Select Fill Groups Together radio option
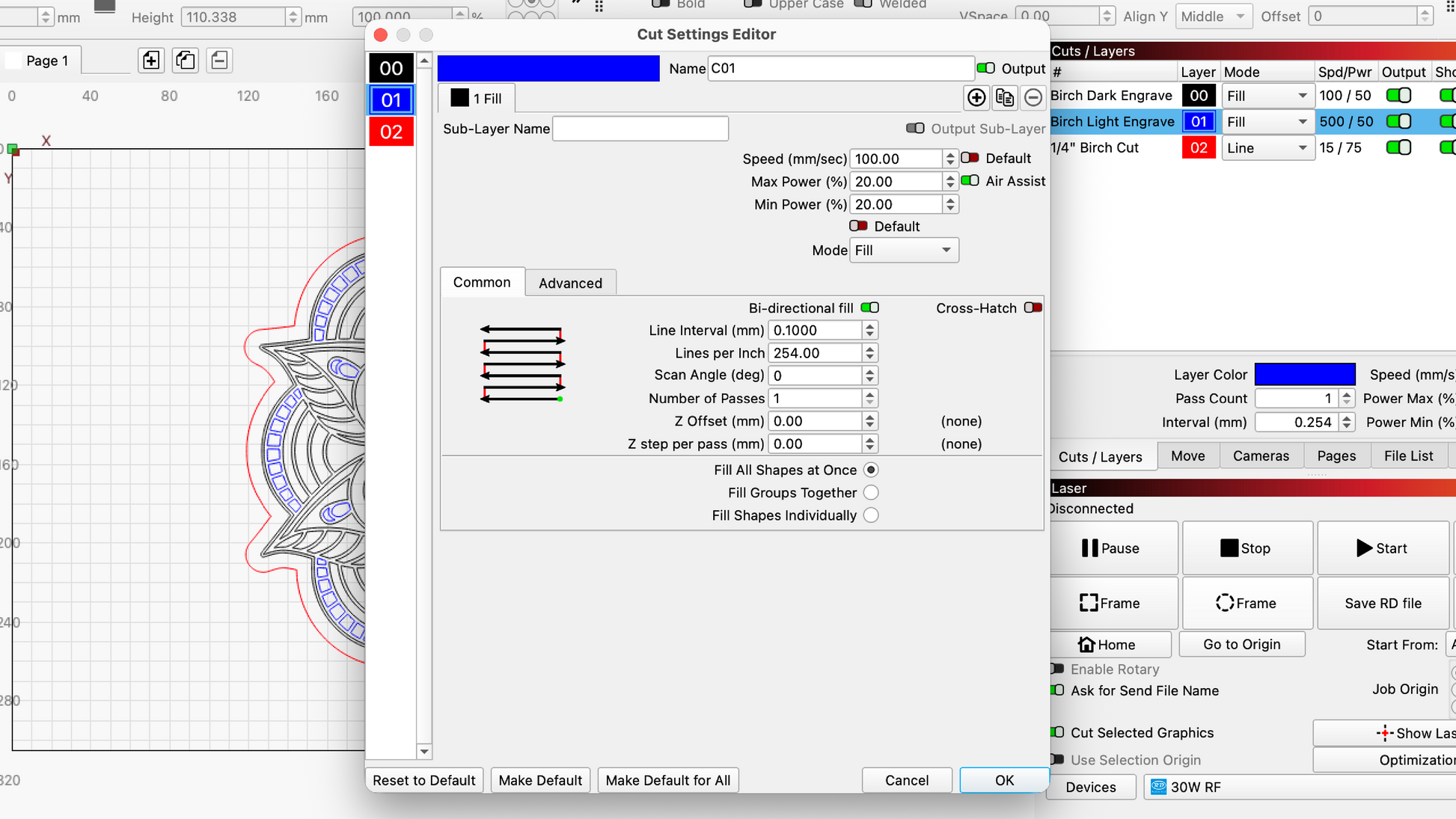This screenshot has width=1456, height=819. [871, 493]
